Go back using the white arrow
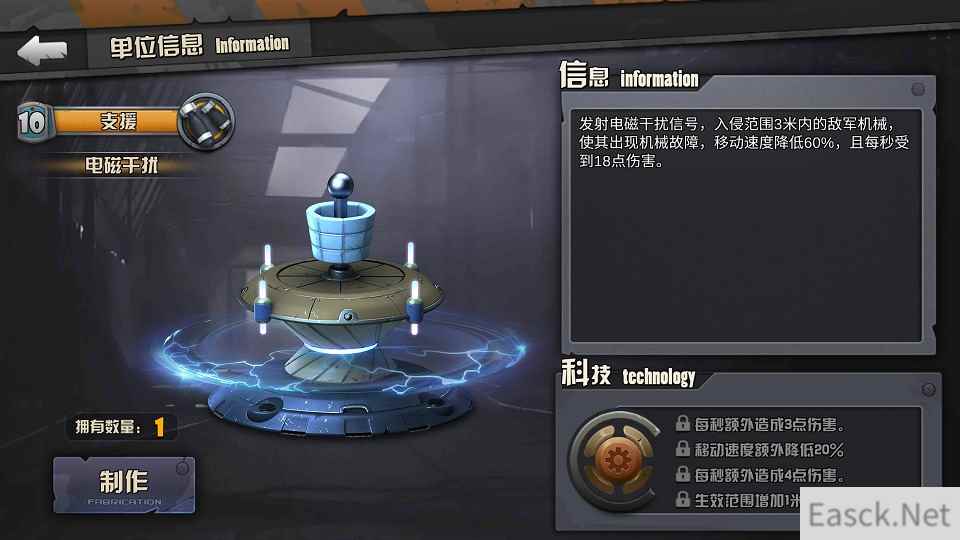This screenshot has width=960, height=540. click(x=42, y=50)
